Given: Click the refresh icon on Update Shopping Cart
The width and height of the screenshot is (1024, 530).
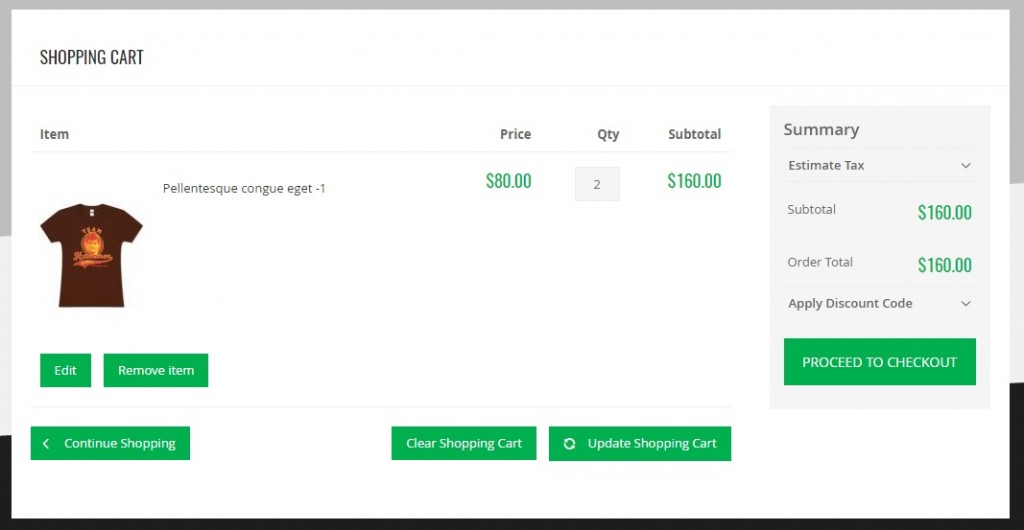Looking at the screenshot, I should tap(569, 443).
